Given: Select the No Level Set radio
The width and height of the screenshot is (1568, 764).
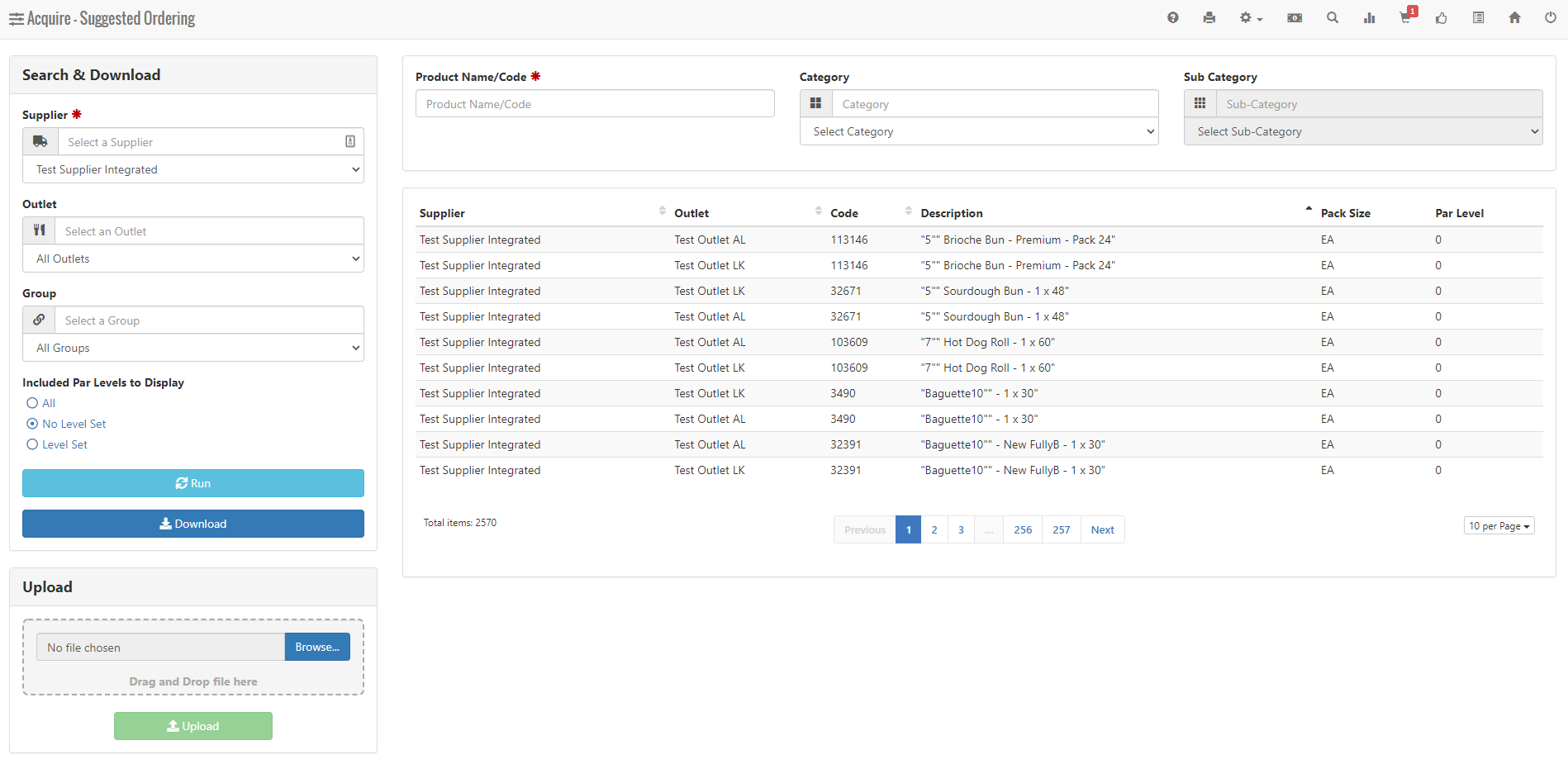Looking at the screenshot, I should (32, 424).
